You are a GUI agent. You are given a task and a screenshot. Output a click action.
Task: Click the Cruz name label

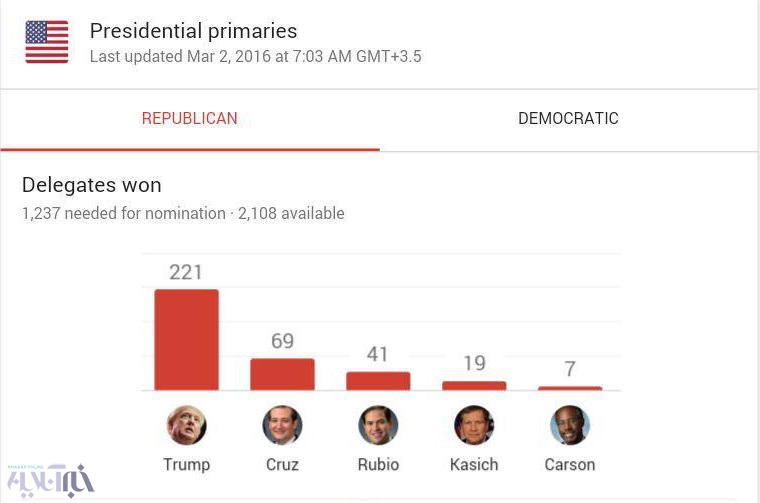click(x=282, y=465)
